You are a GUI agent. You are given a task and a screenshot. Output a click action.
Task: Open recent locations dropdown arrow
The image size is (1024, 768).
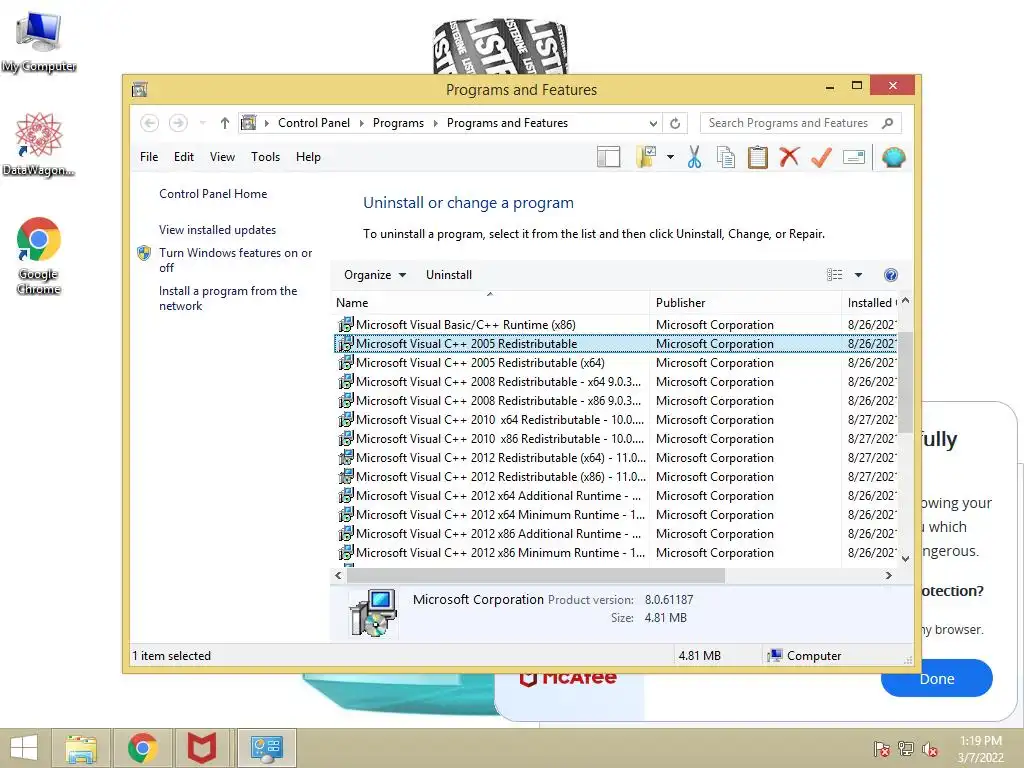tap(202, 123)
